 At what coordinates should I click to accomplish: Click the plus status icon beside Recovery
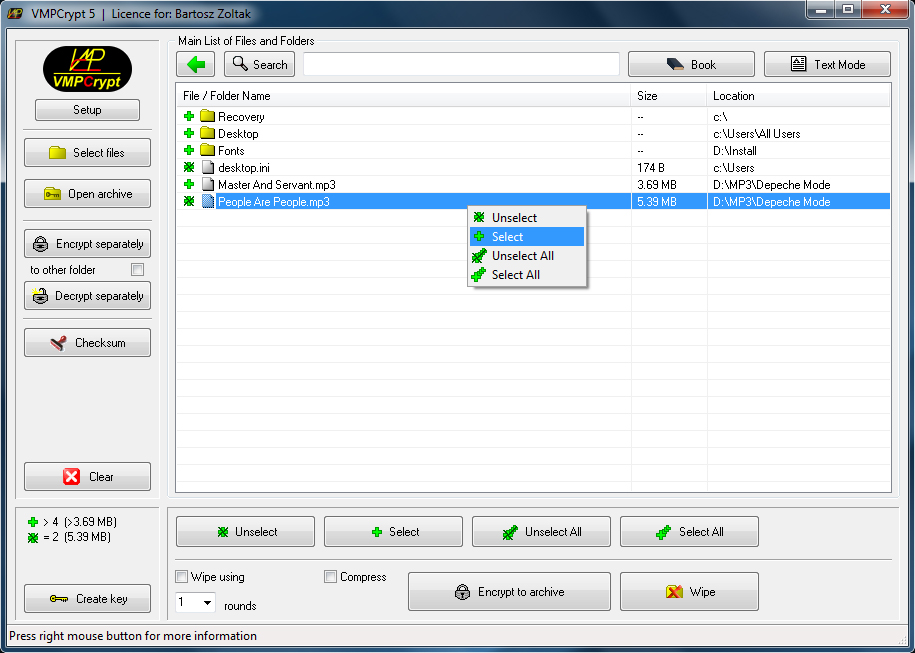[189, 116]
